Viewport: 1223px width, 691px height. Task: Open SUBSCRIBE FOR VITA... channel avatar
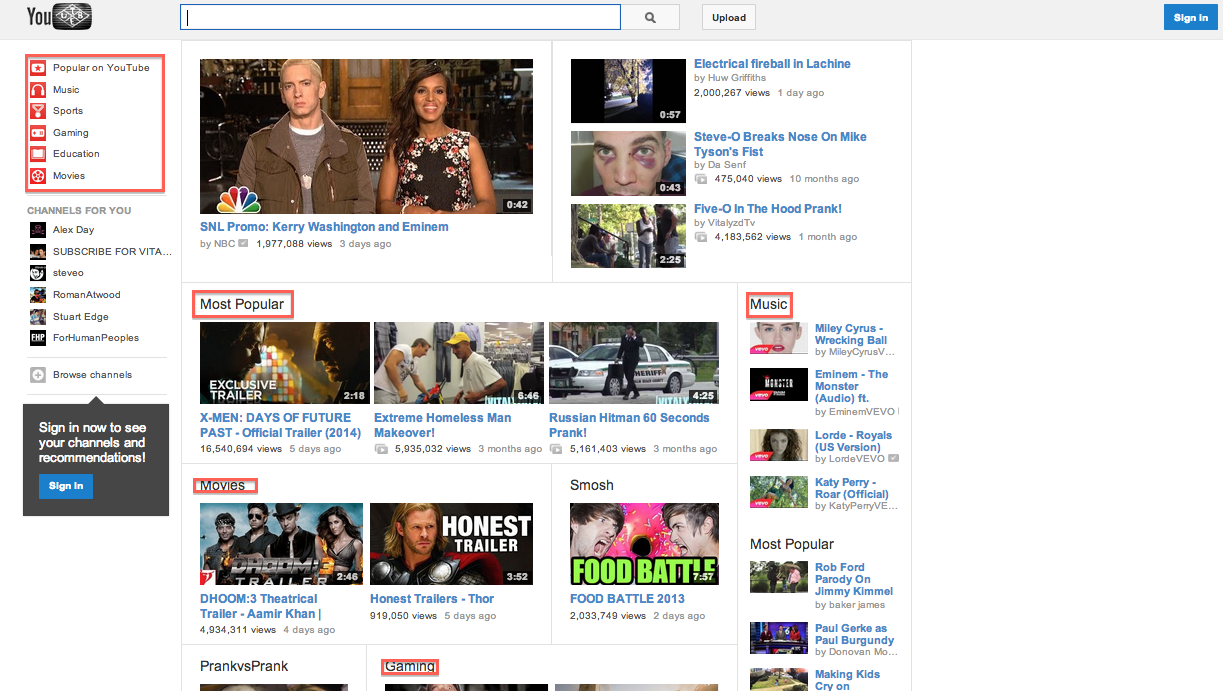click(37, 252)
